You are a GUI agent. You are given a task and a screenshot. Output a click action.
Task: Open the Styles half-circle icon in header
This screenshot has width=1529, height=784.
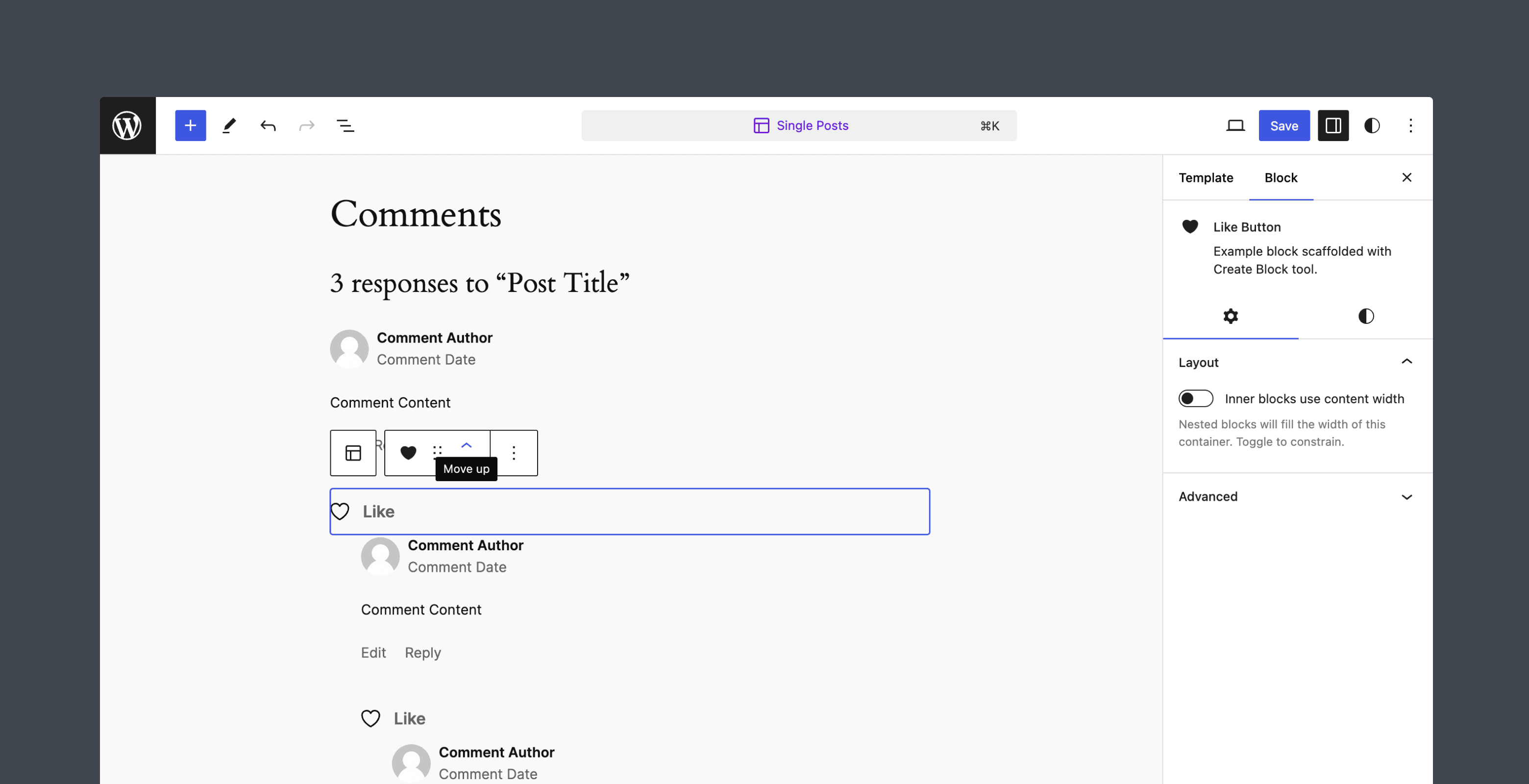(x=1372, y=125)
